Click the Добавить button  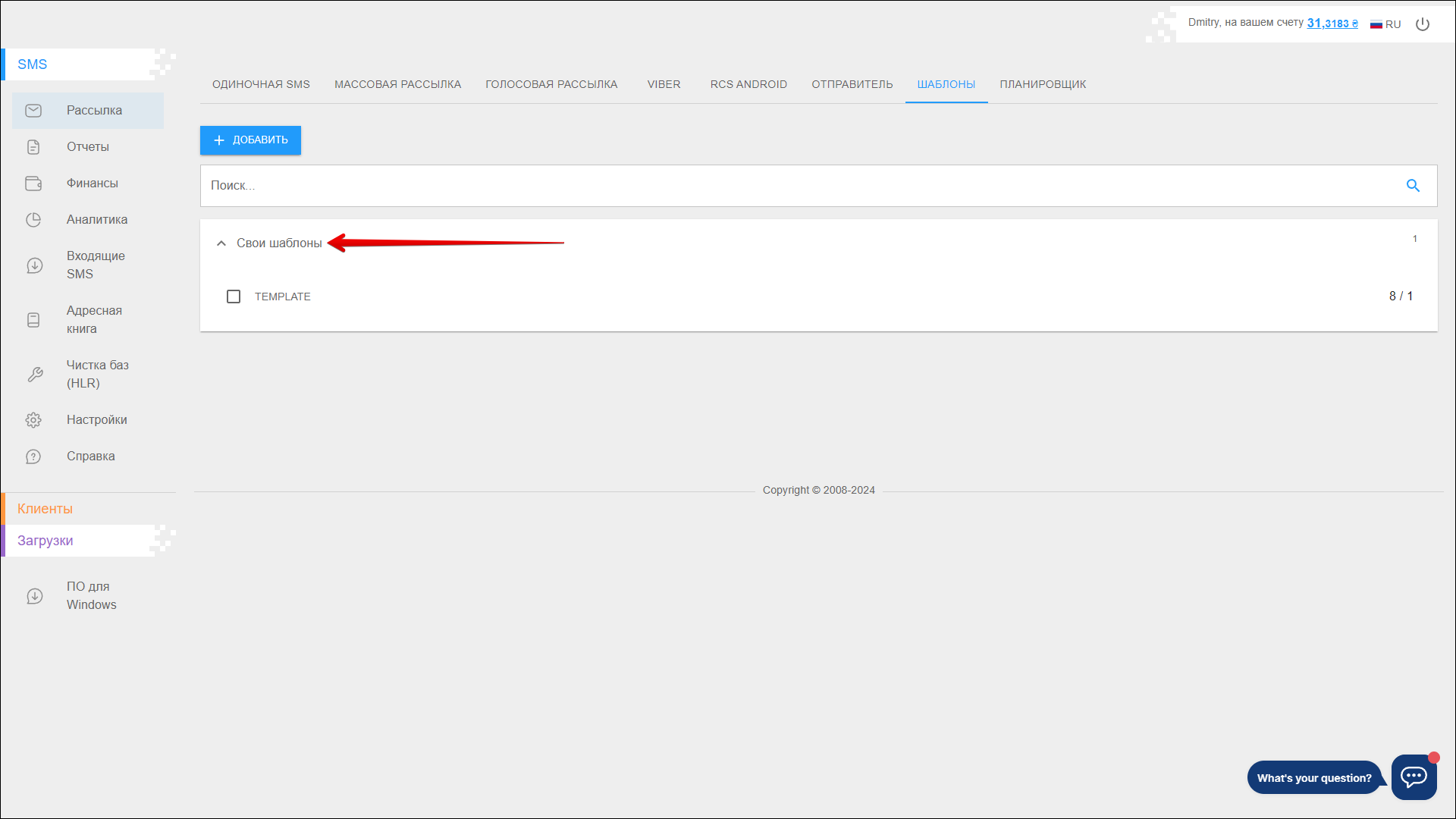click(x=250, y=140)
